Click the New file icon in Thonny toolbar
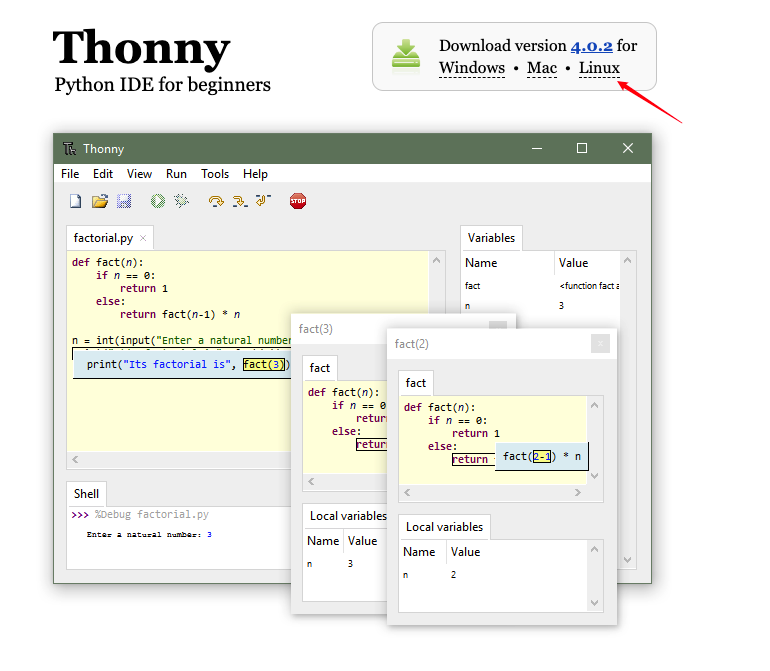Image resolution: width=770 pixels, height=671 pixels. point(75,201)
